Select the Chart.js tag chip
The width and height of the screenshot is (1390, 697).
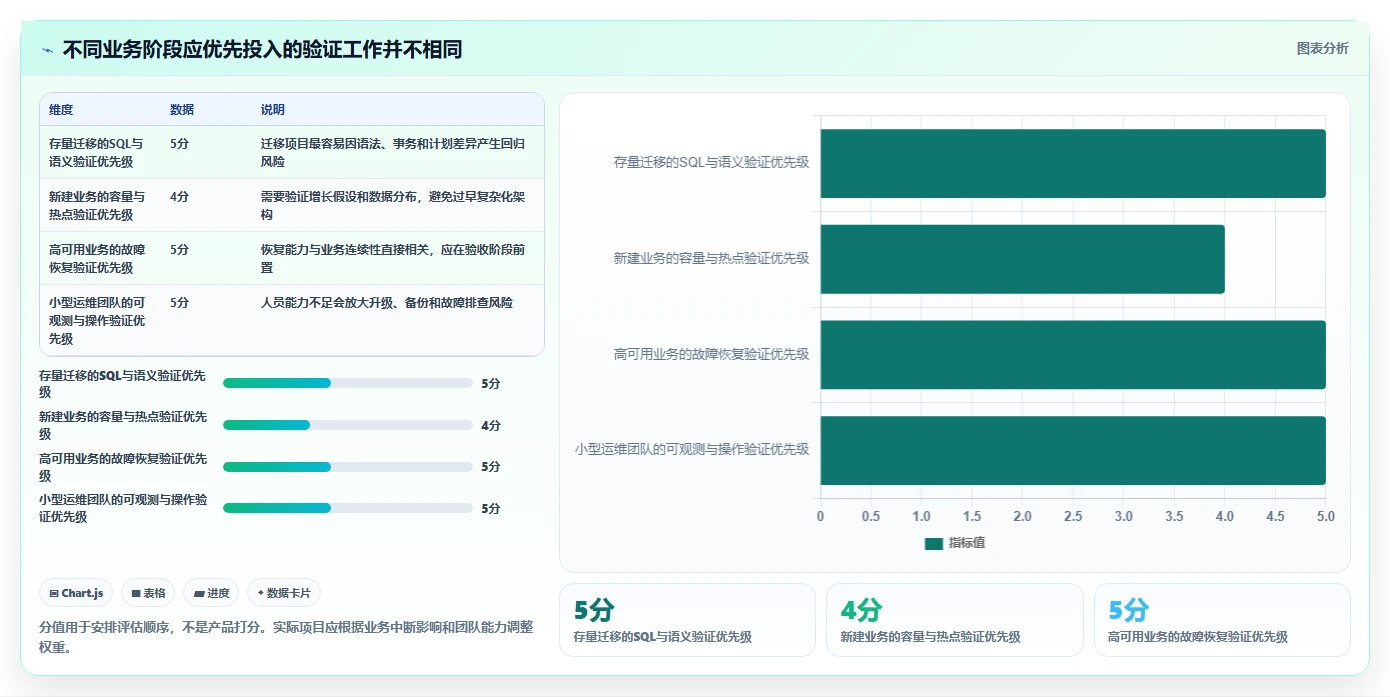[x=77, y=593]
